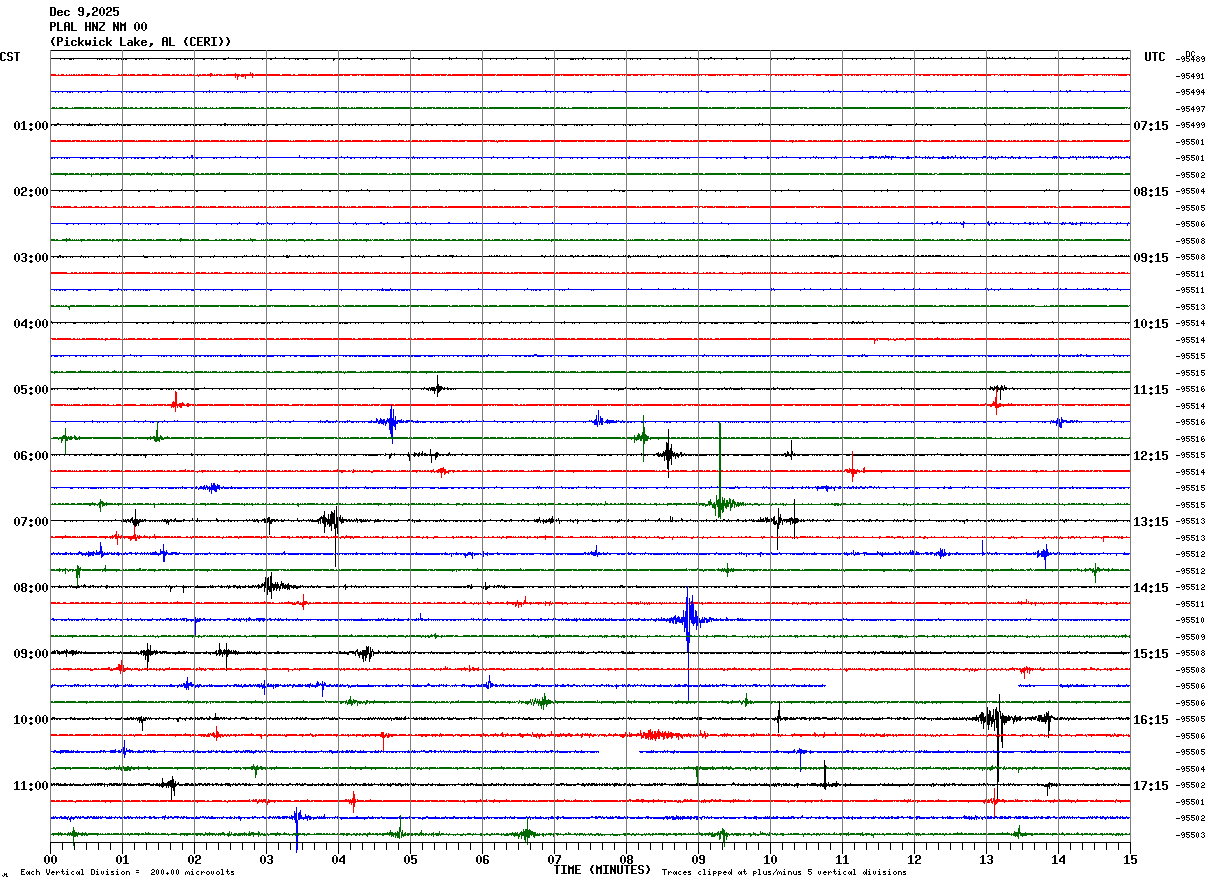Image resolution: width=1210 pixels, height=886 pixels.
Task: Click the DC offset value -95497
Action: [x=1191, y=109]
